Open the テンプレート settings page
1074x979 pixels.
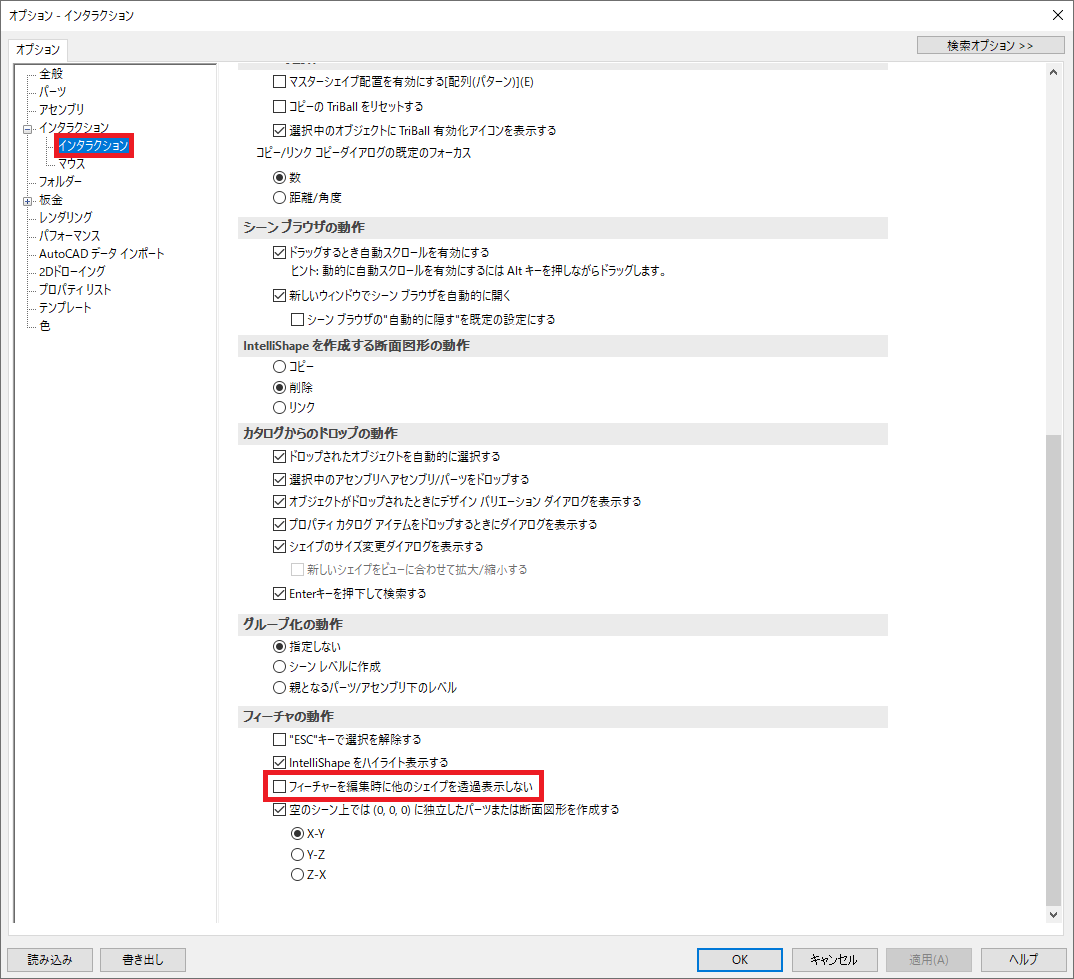[58, 307]
